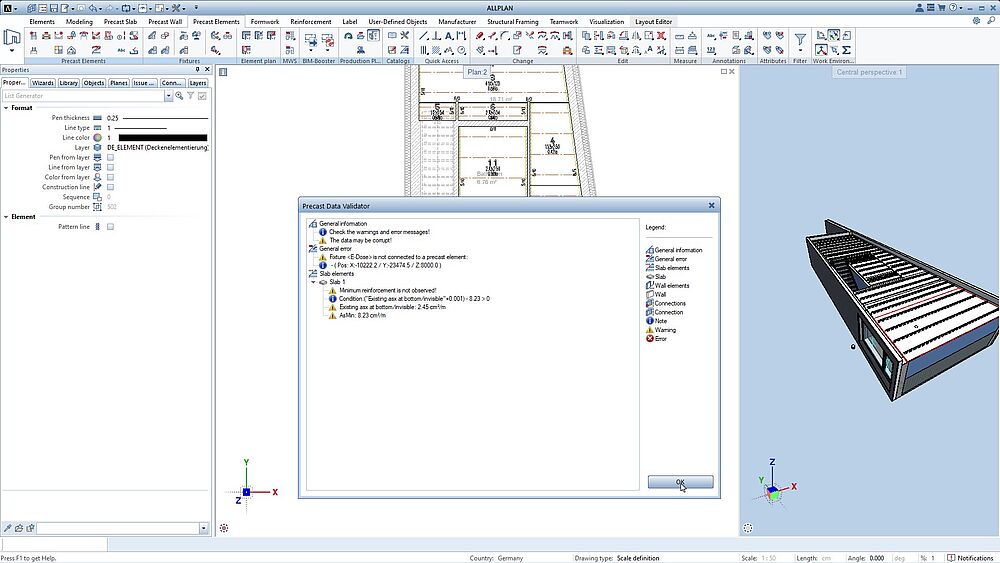The image size is (1000, 563).
Task: Click the ribbon search magnifier at far right
Action: click(990, 22)
